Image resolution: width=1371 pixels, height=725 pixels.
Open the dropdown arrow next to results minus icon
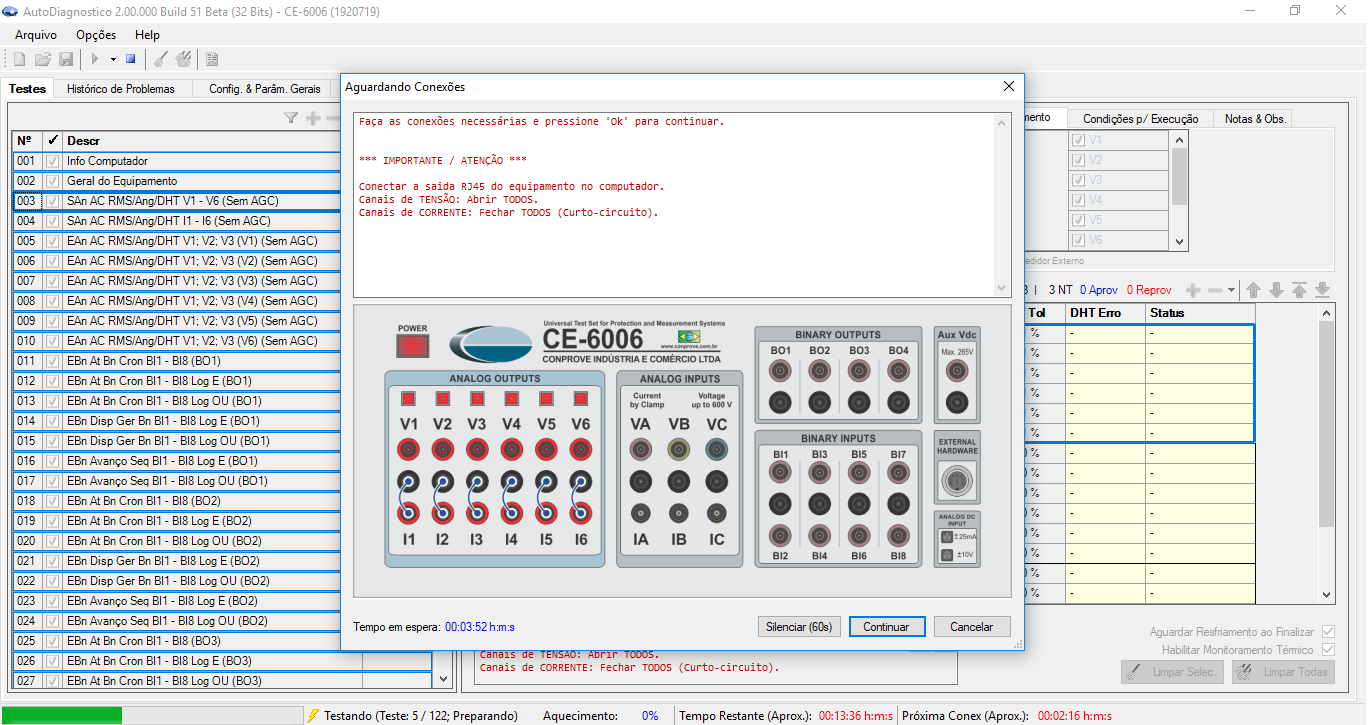coord(1232,290)
